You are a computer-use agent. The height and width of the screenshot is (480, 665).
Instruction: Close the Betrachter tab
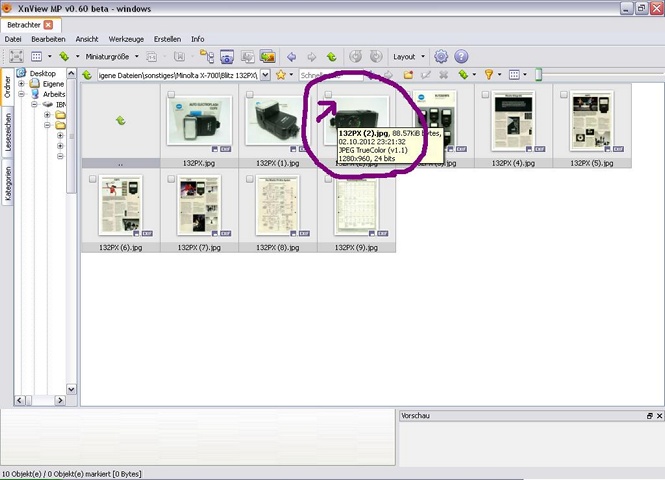point(49,25)
